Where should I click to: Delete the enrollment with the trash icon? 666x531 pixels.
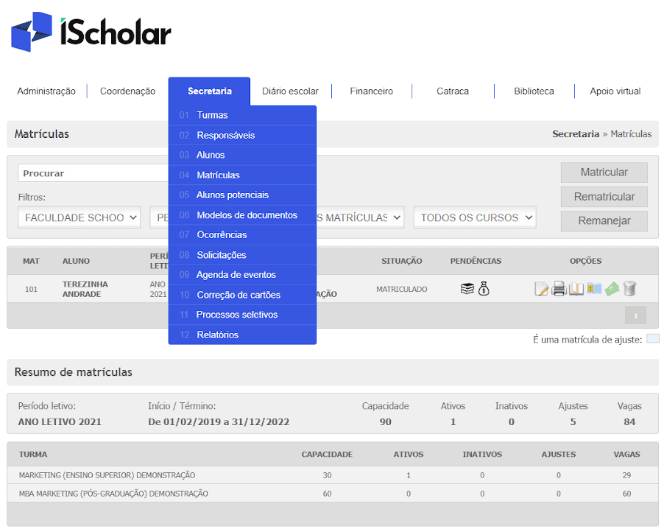[629, 289]
